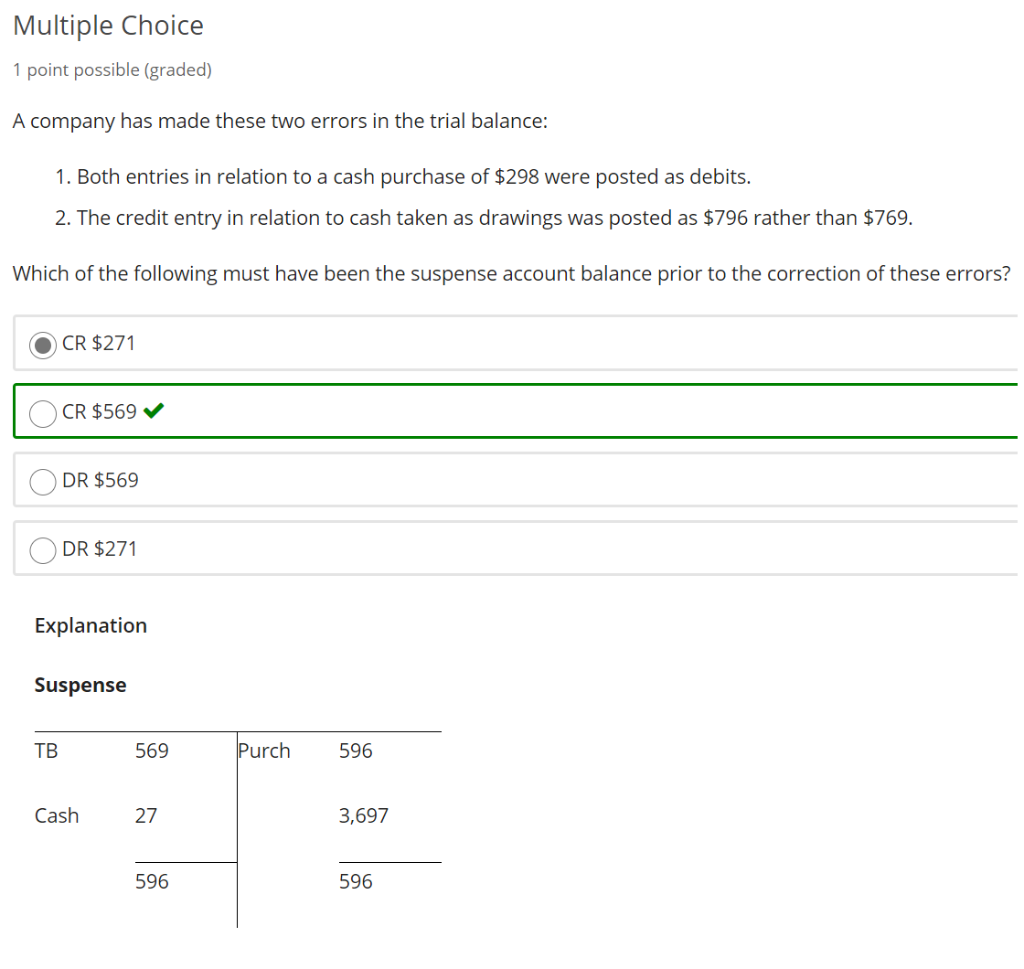This screenshot has height=969, width=1024.
Task: Click the Suspense label in the explanation
Action: [80, 685]
